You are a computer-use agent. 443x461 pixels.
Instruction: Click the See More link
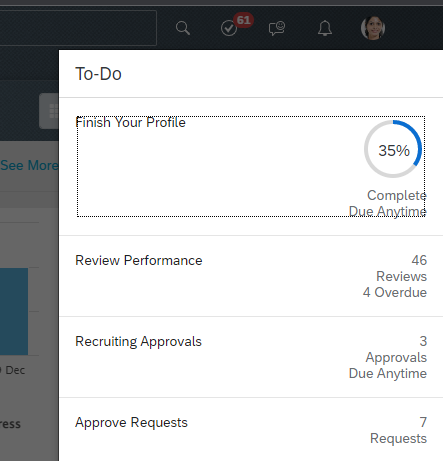click(29, 165)
